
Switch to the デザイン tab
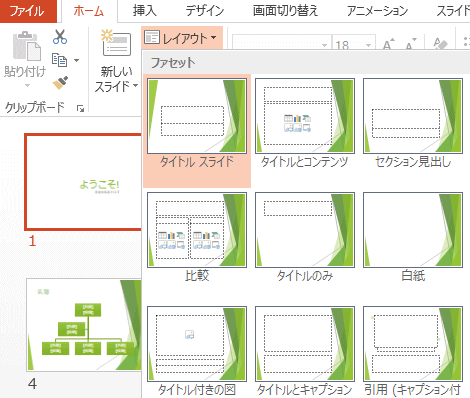tap(205, 11)
